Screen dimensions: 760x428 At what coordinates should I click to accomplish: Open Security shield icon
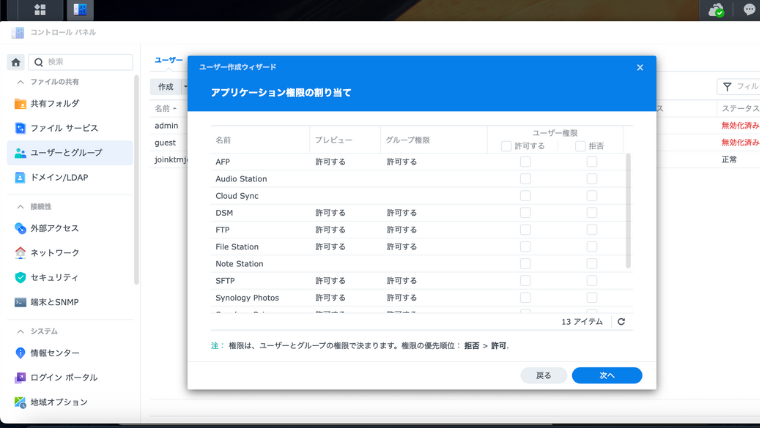tap(21, 277)
